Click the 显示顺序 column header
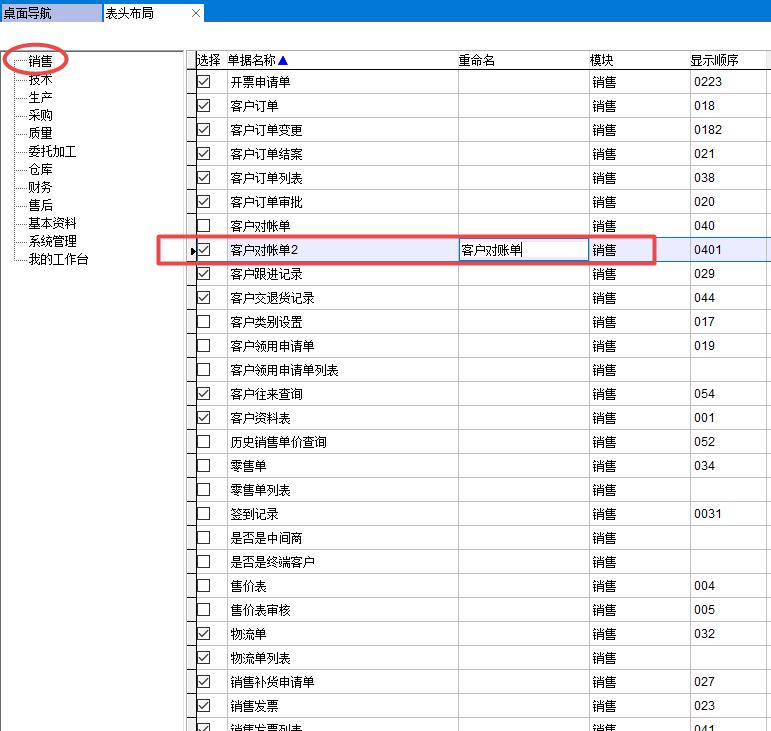Screen dimensions: 771x731 click(713, 60)
